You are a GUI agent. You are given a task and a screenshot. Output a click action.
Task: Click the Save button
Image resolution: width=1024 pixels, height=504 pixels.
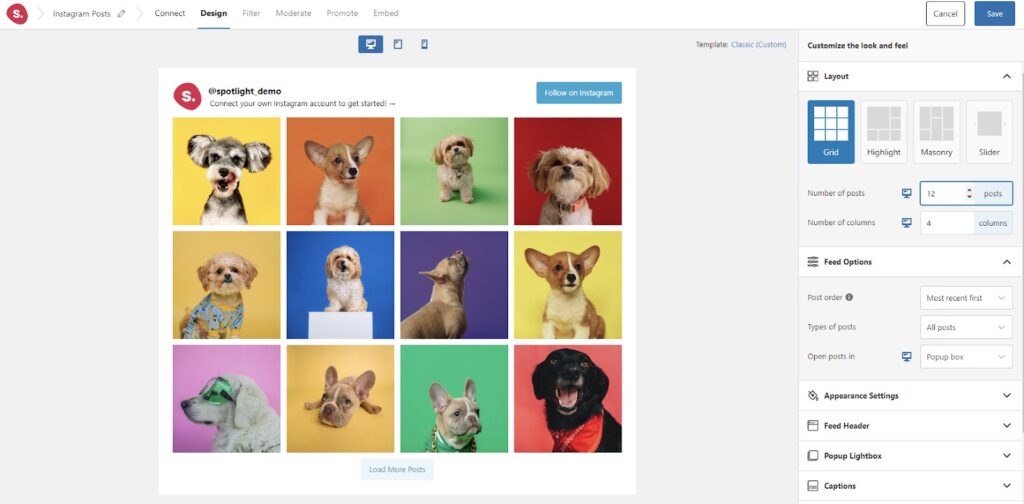click(995, 14)
